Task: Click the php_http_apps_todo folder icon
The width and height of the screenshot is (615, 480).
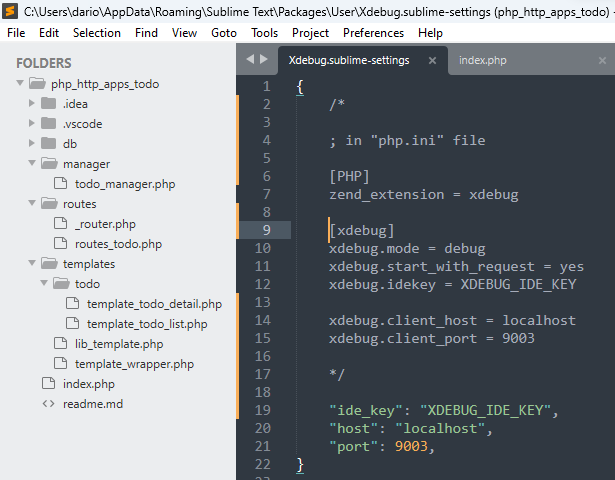Action: pyautogui.click(x=37, y=83)
